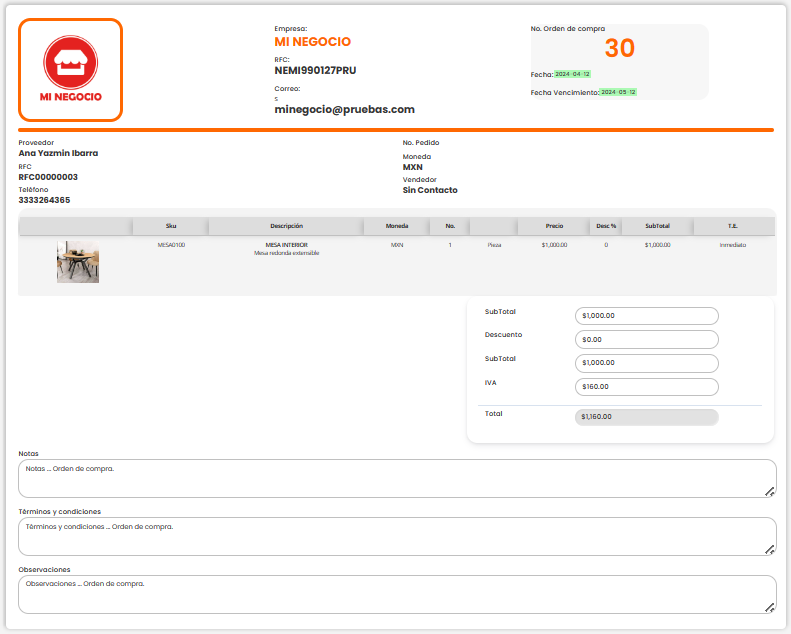This screenshot has width=791, height=634.
Task: Click inside the Términos y condiciones text area
Action: click(x=390, y=536)
